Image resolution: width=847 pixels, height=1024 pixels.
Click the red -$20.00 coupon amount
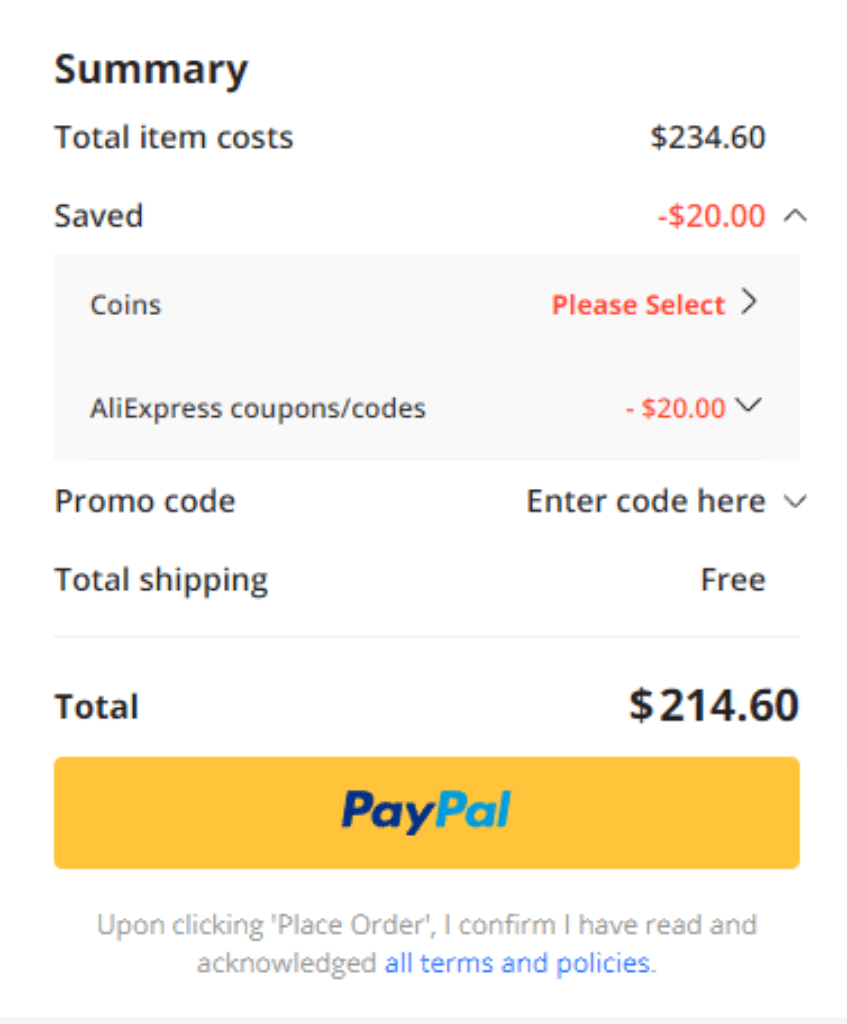pyautogui.click(x=676, y=408)
